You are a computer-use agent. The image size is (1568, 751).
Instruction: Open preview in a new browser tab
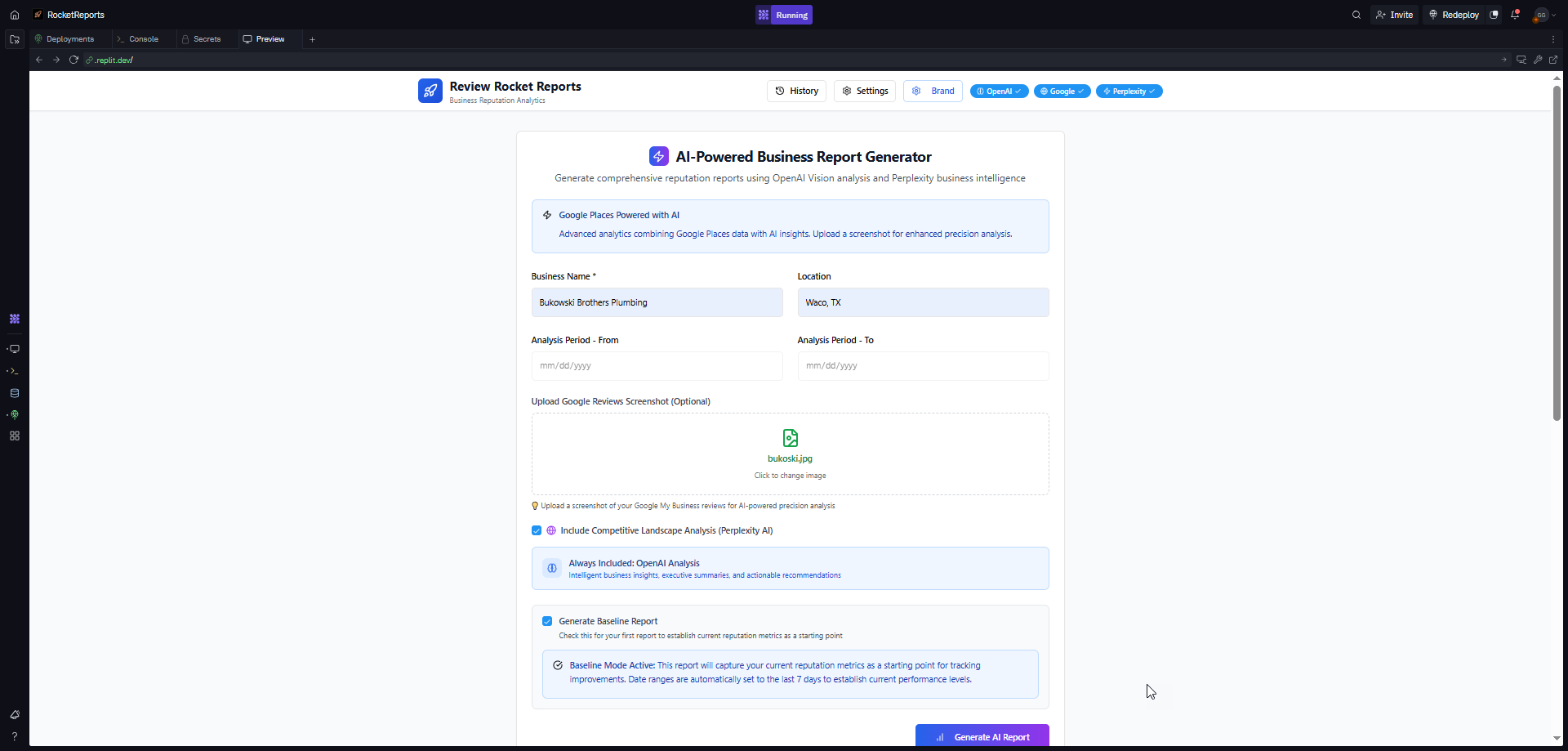click(x=1553, y=60)
